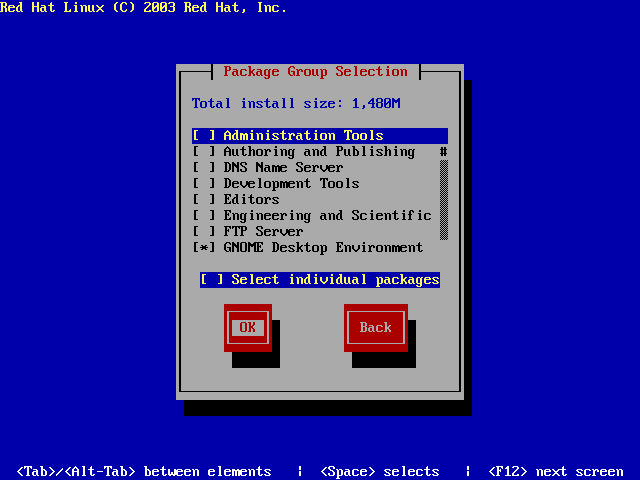The height and width of the screenshot is (480, 640).
Task: Click the Package Group Selection title
Action: (316, 71)
